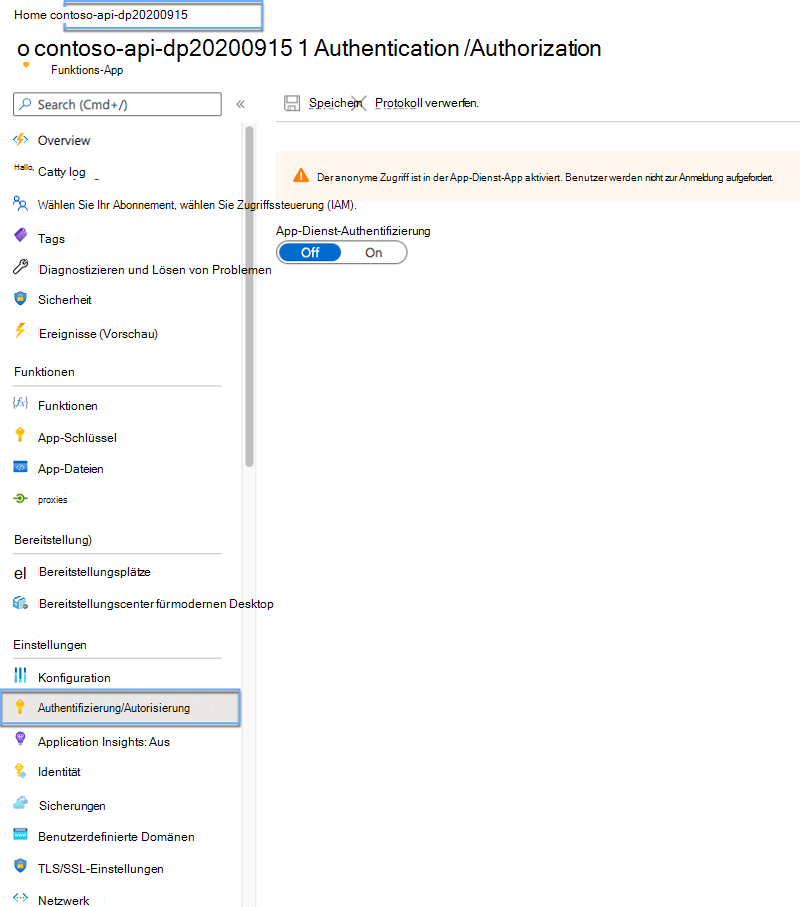This screenshot has height=907, width=800.
Task: Click the Netzwerk icon
Action: tap(23, 900)
